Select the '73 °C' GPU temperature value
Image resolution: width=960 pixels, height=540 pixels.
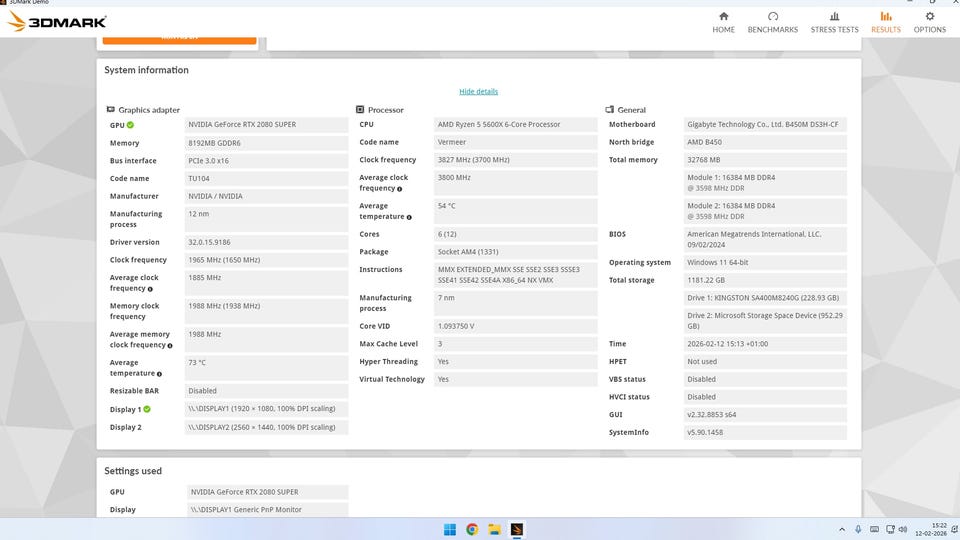tap(266, 368)
